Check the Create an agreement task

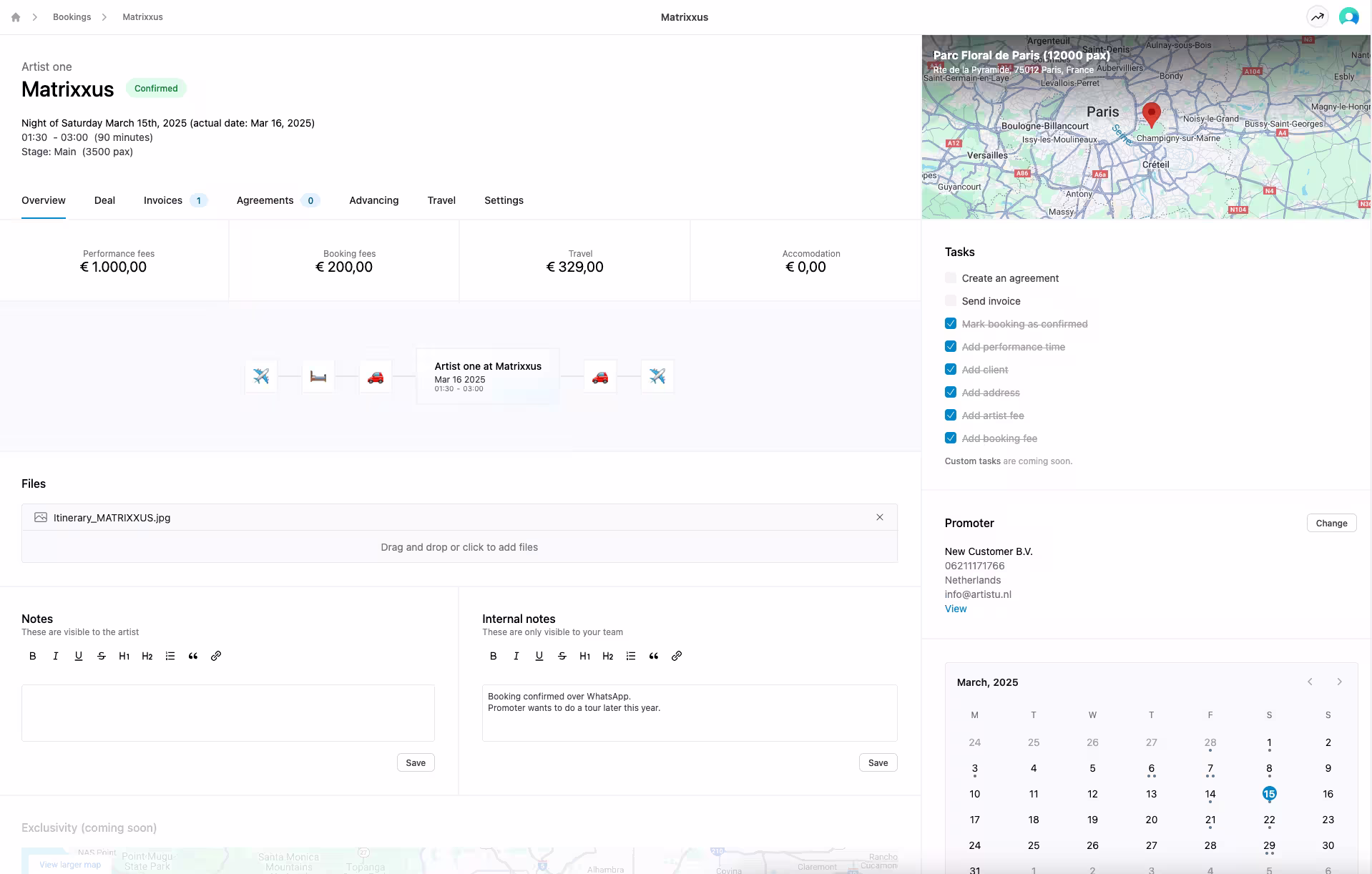[x=951, y=278]
